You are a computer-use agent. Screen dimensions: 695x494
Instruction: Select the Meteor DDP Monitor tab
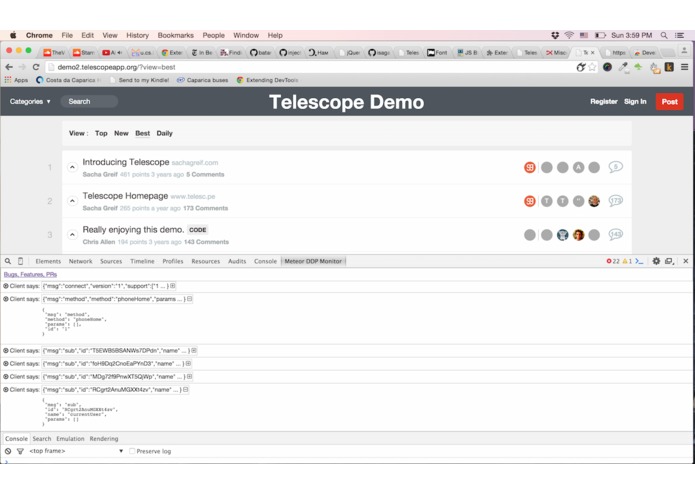tap(313, 261)
